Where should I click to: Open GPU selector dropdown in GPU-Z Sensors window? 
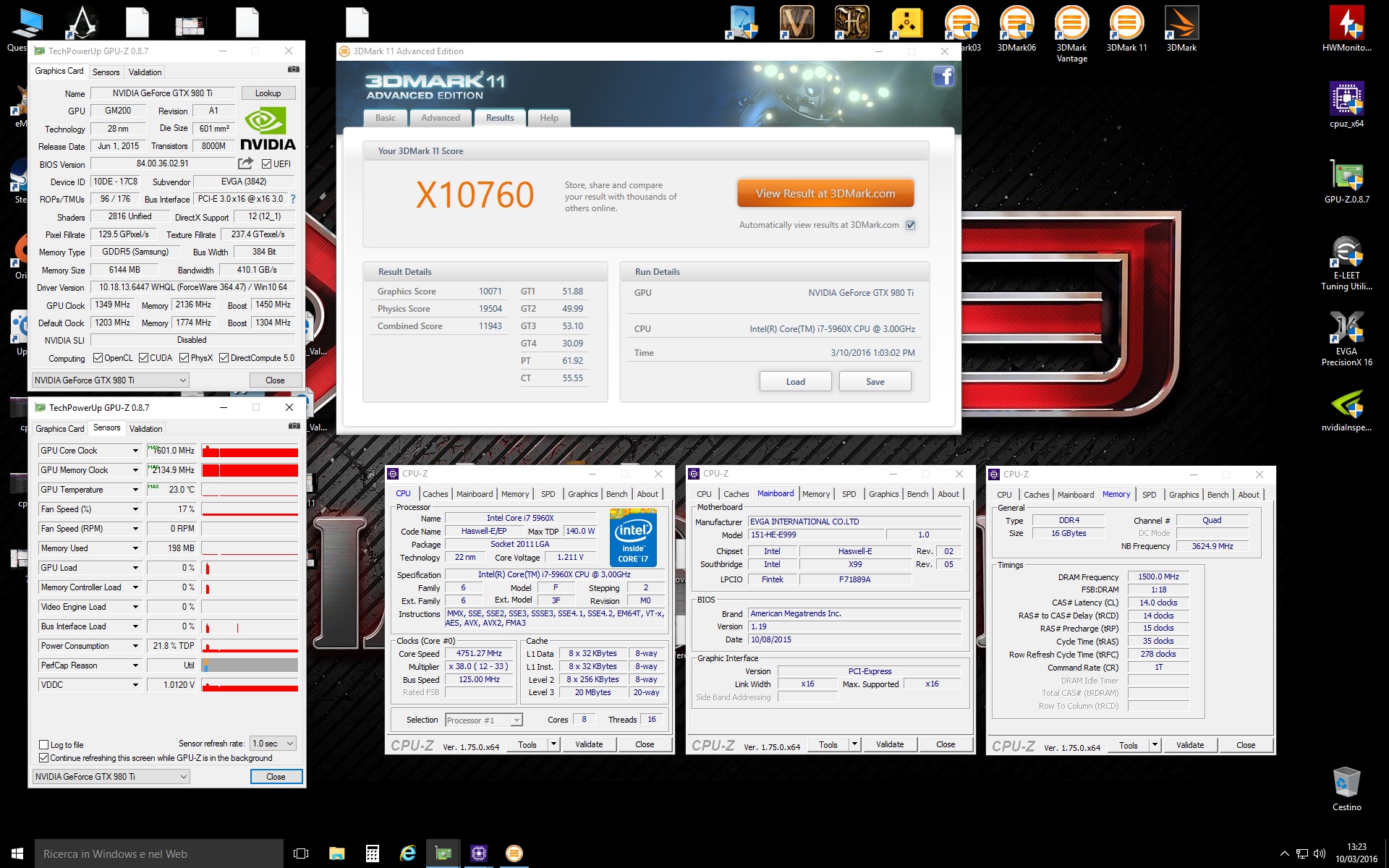click(x=111, y=777)
